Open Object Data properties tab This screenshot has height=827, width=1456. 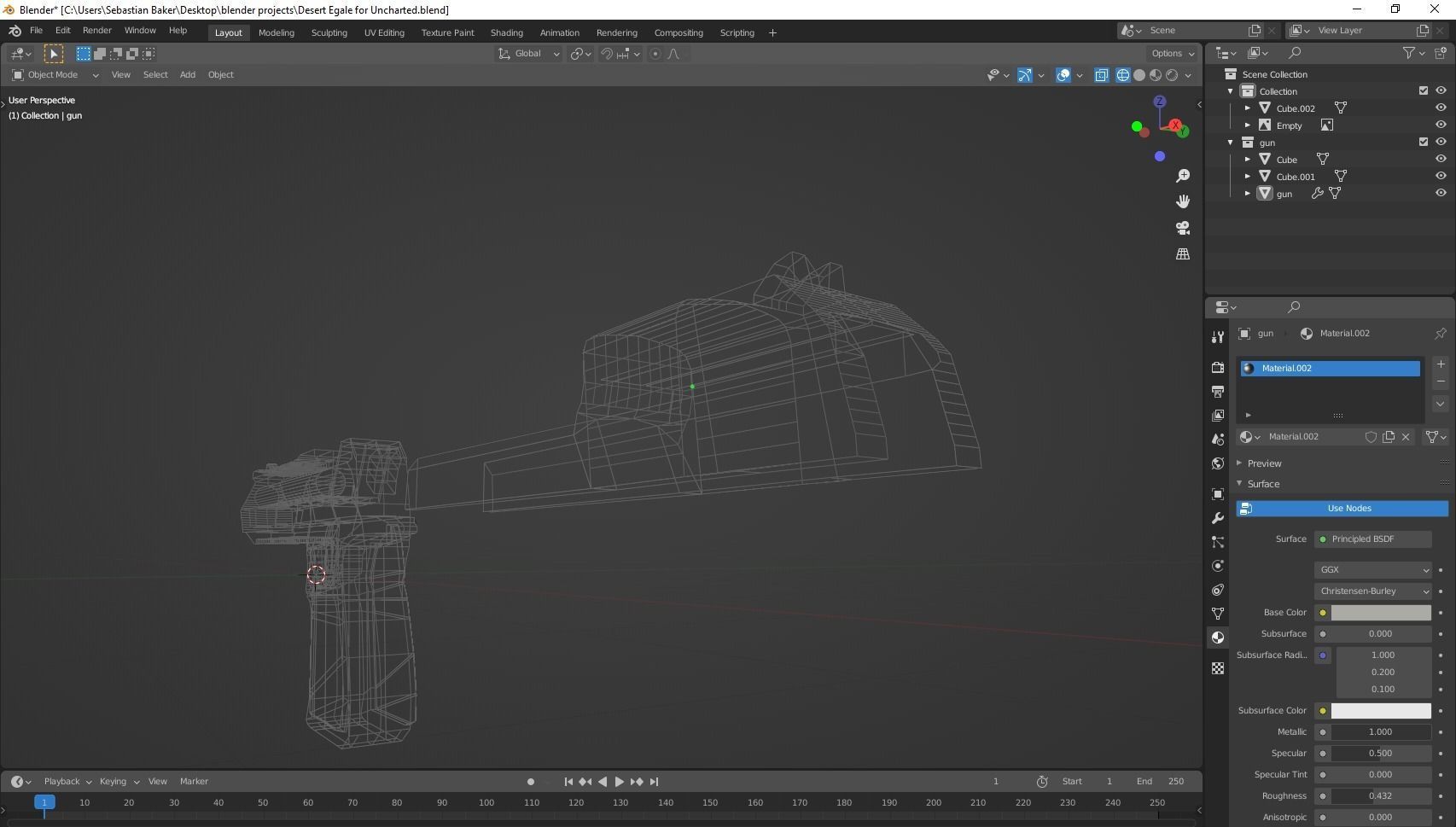[1218, 614]
